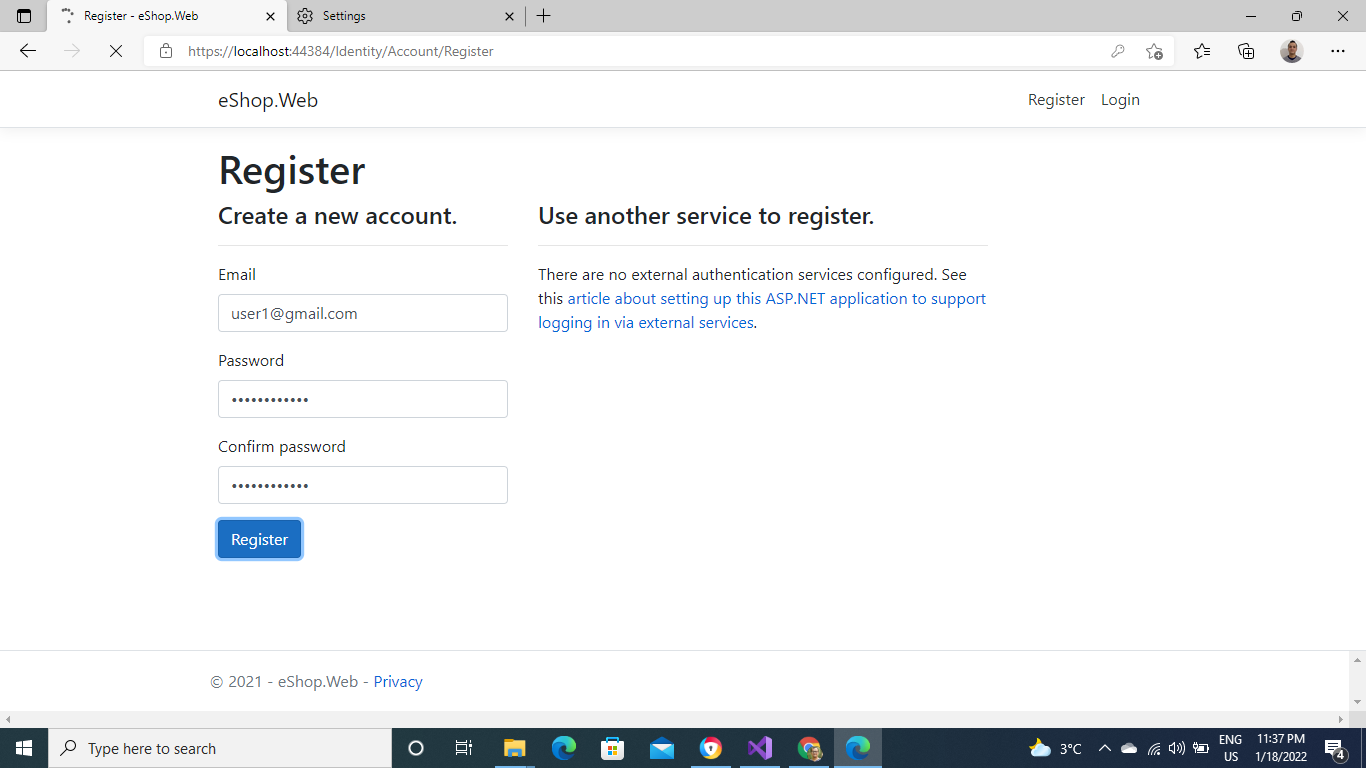The image size is (1366, 768).
Task: Show hidden icons in the system tray
Action: click(1104, 748)
